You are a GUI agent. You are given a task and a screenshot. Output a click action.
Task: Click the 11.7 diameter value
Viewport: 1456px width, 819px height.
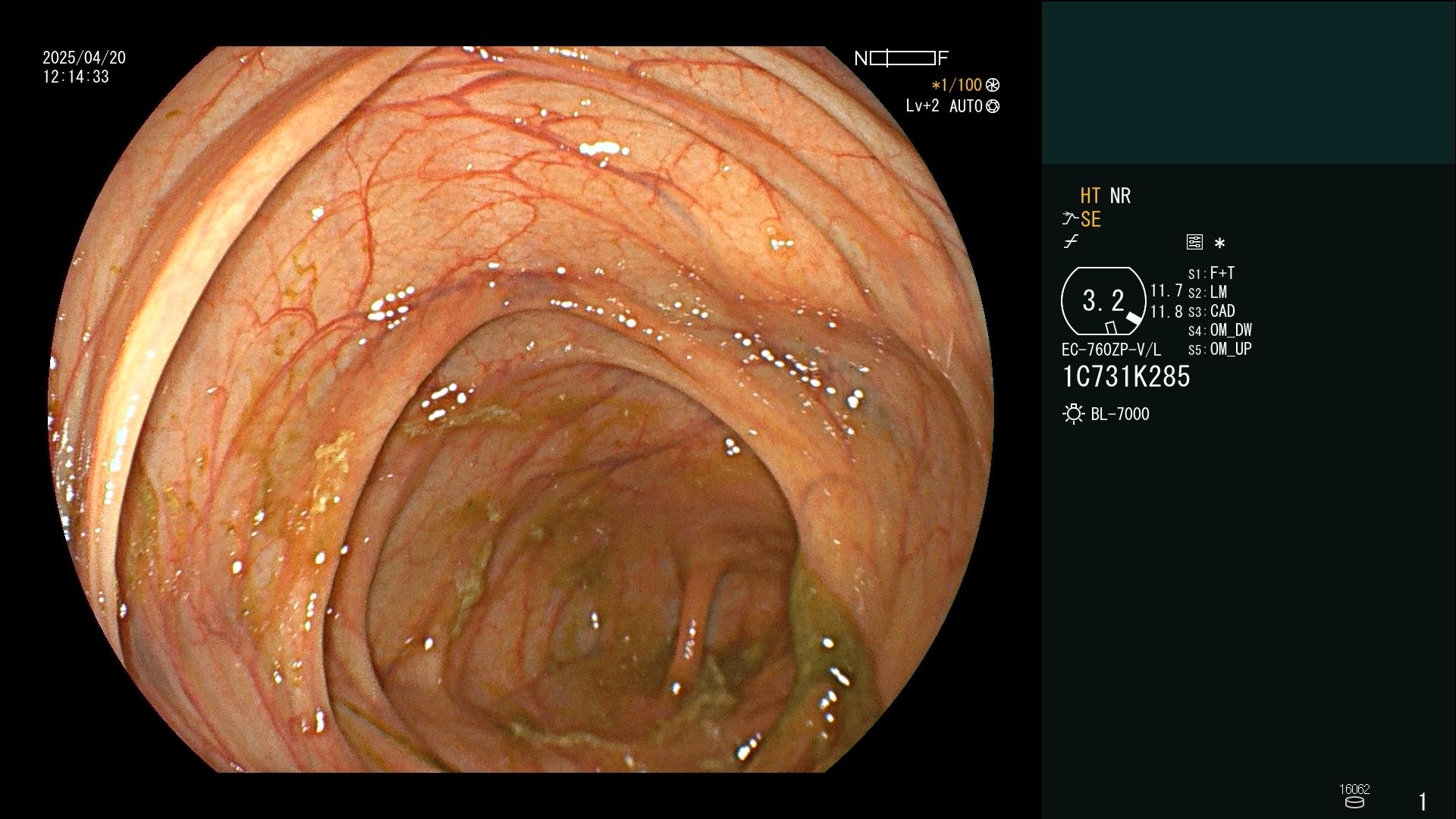[x=1166, y=290]
